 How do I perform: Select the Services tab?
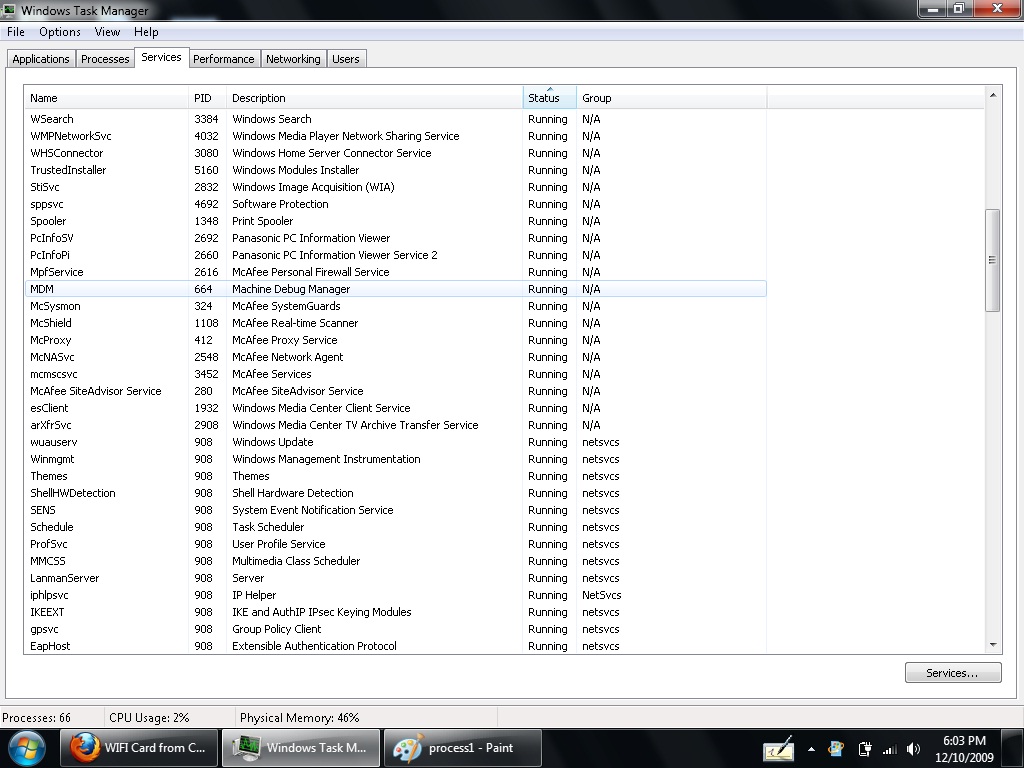(x=161, y=57)
